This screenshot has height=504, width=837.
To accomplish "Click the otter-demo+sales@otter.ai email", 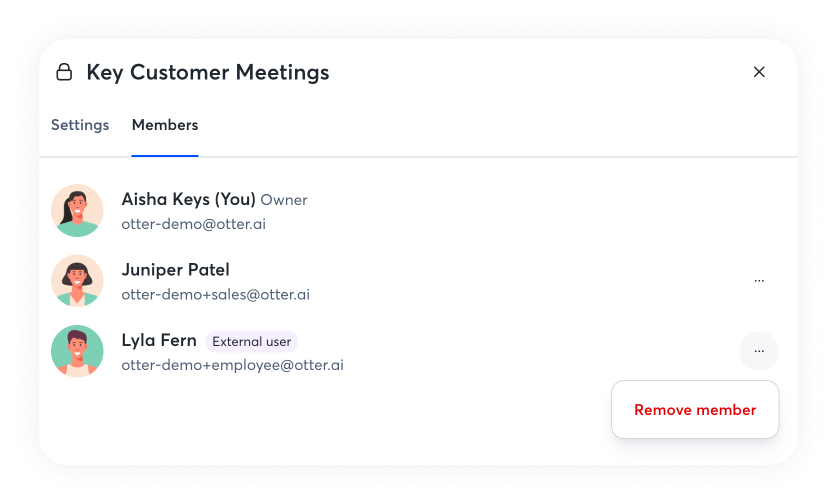I will point(215,295).
